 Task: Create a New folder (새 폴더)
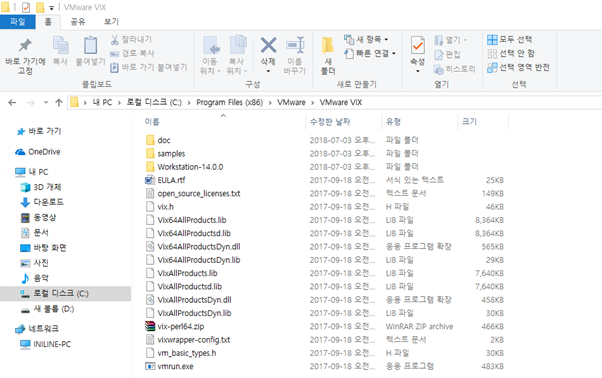328,56
